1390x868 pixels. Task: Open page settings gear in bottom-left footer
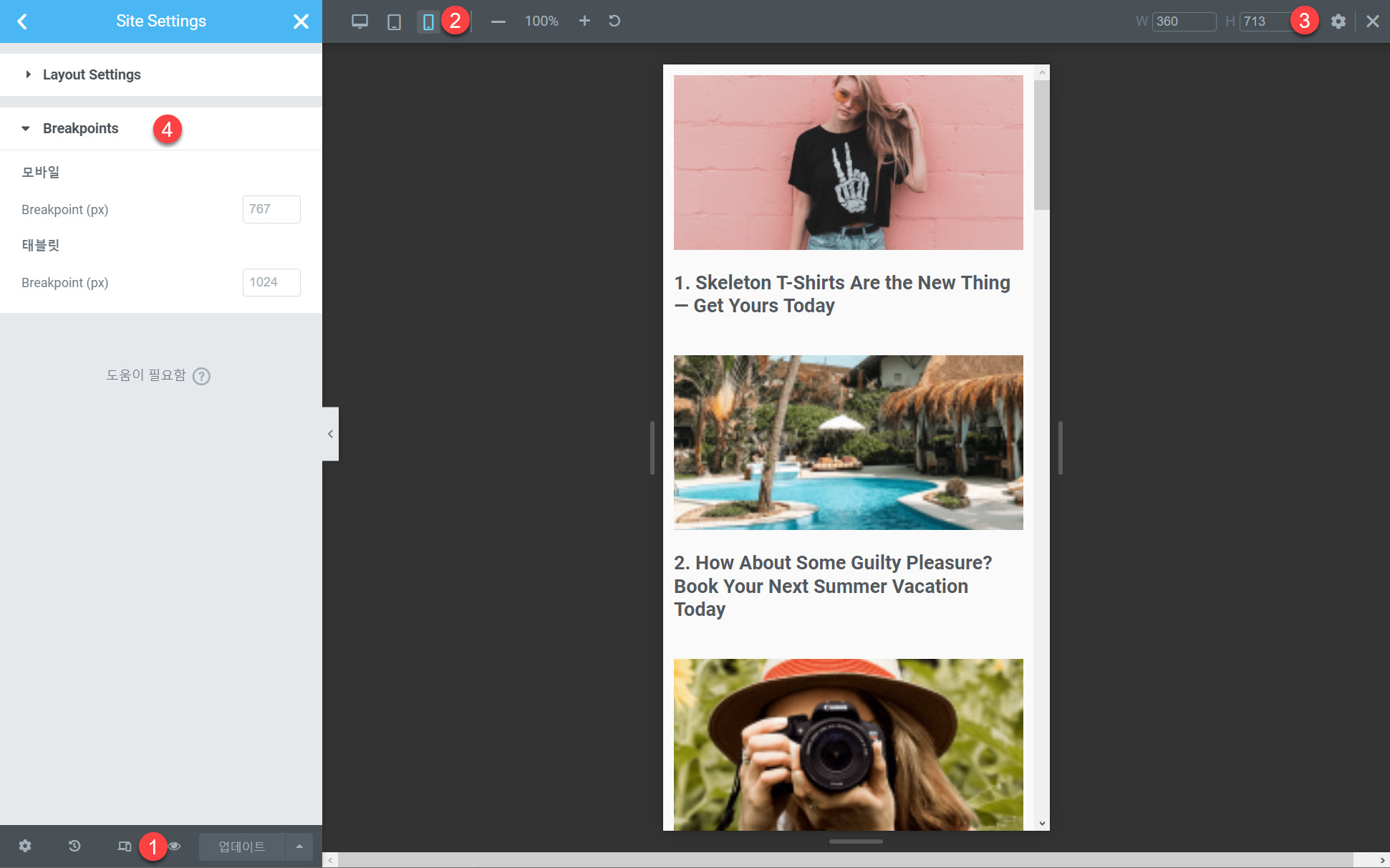[25, 846]
